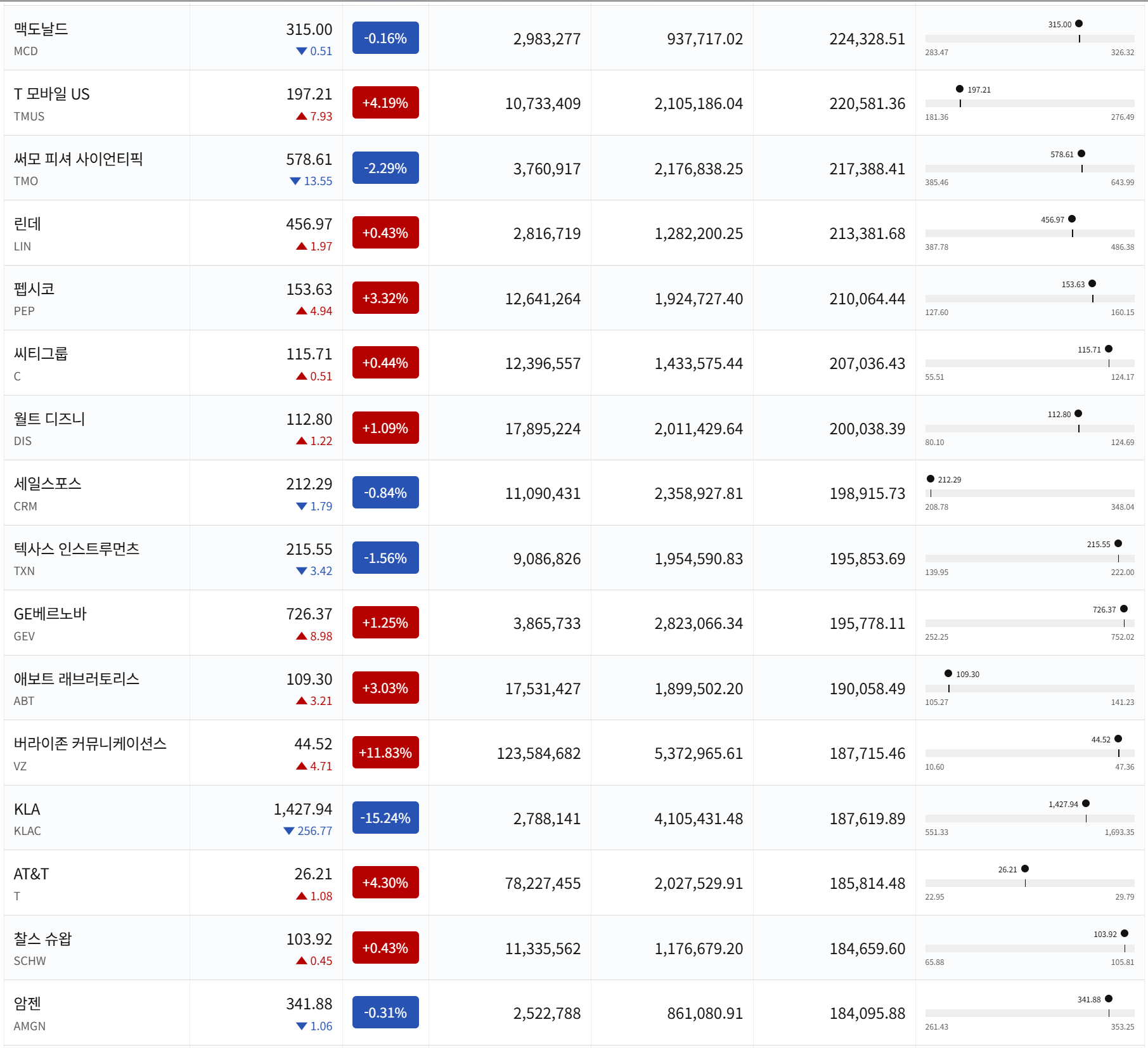The width and height of the screenshot is (1148, 1048).
Task: Click the -0.31% badge in the 암젠 row
Action: click(385, 1012)
